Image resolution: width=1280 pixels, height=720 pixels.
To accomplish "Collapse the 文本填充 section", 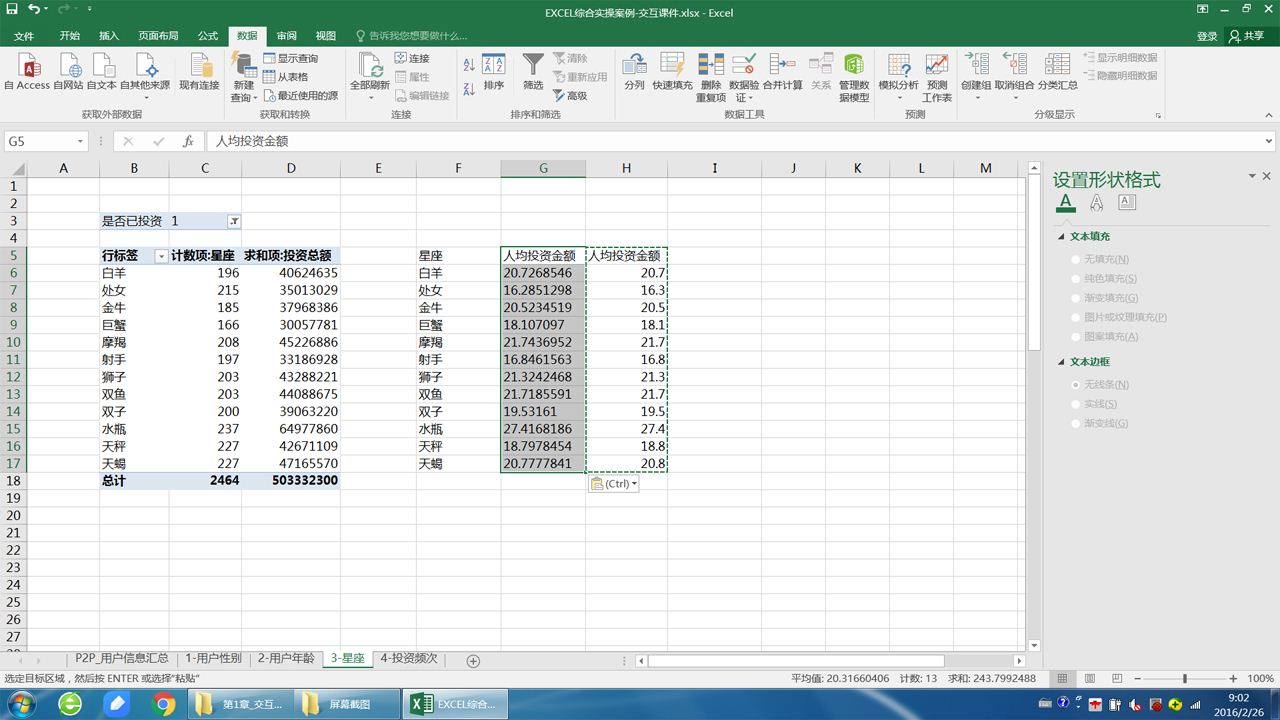I will click(1062, 237).
